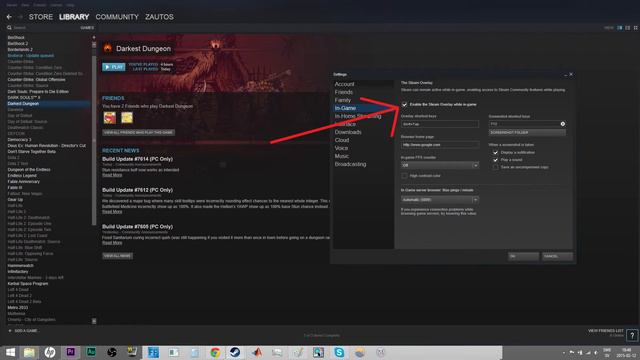Open Build Update #7614 (PC Only) headline
Viewport: 640px width, 360px height.
(138, 159)
